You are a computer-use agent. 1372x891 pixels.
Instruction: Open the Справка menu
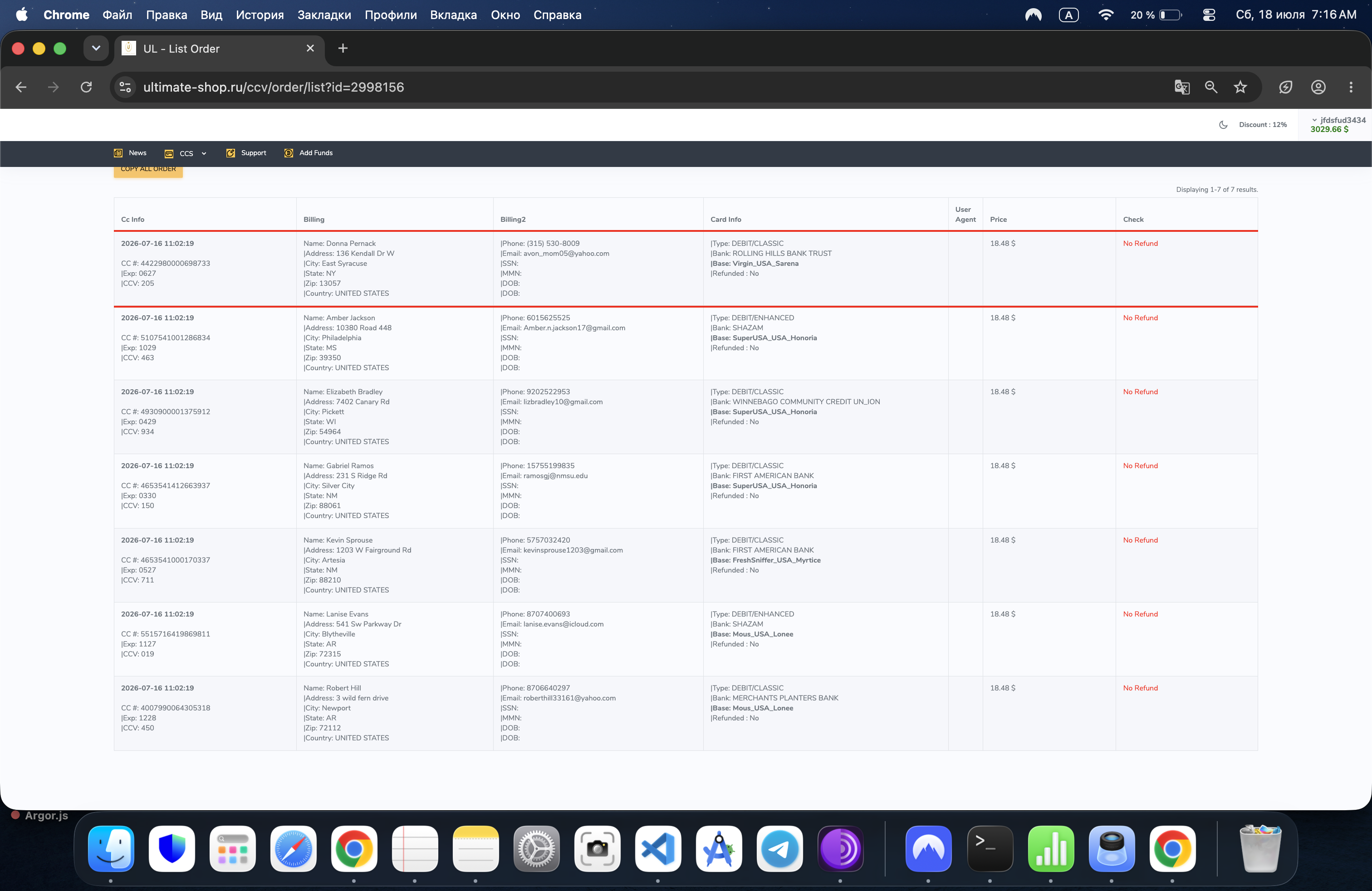tap(558, 15)
